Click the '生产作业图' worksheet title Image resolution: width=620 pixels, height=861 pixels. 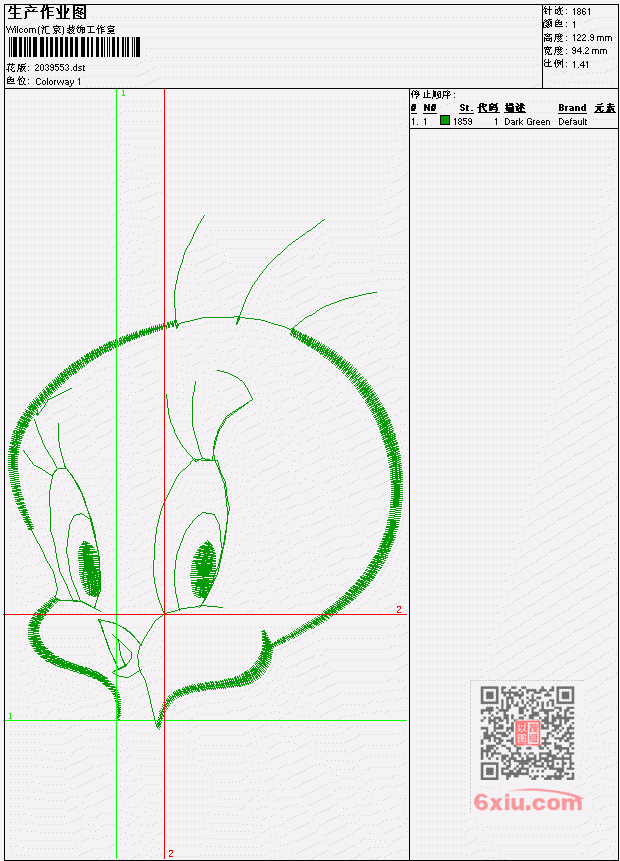pos(47,12)
